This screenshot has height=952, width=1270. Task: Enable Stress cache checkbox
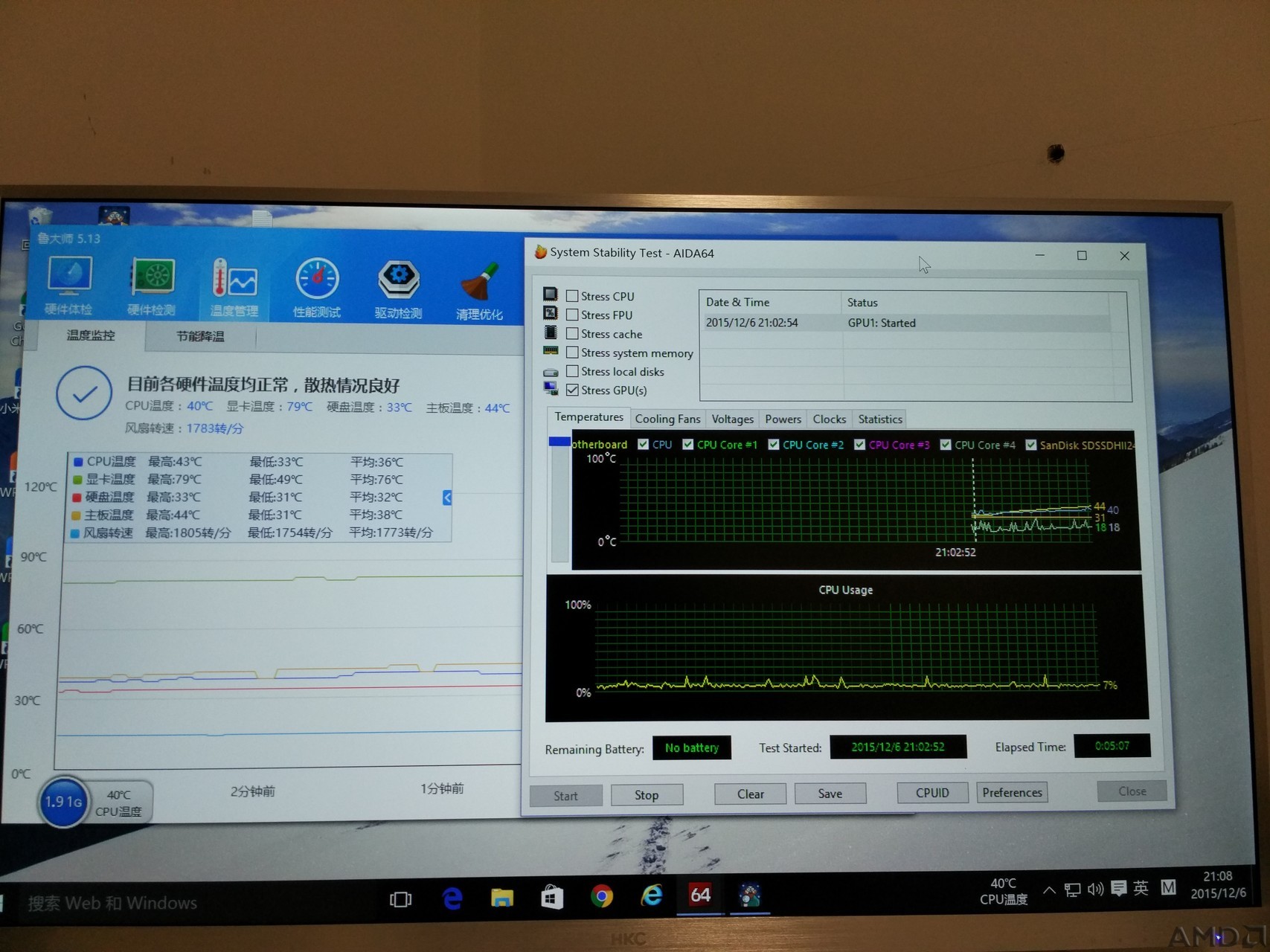tap(572, 333)
